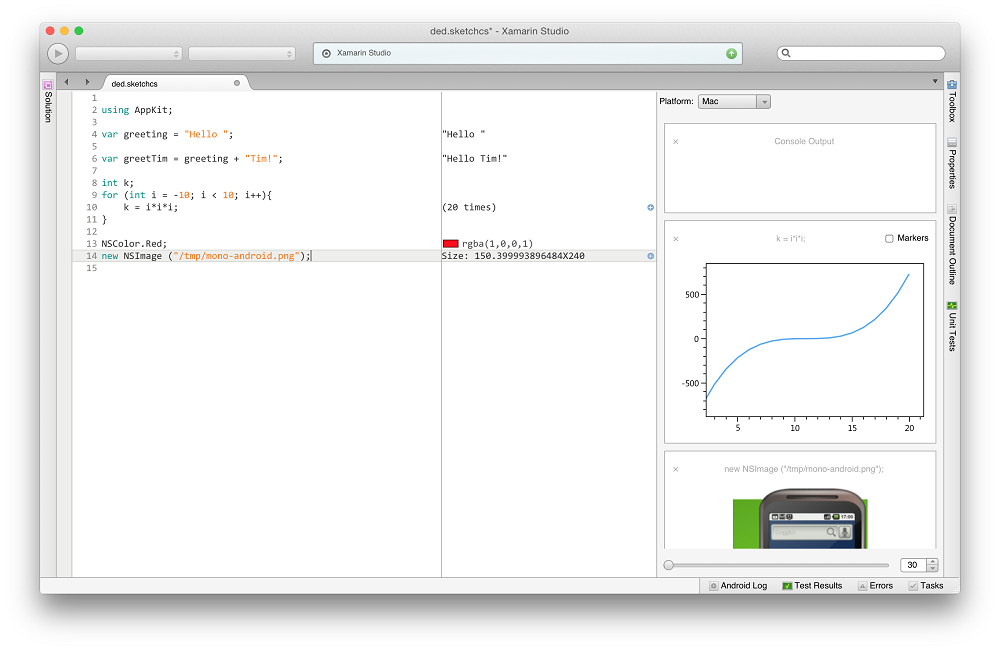Click the red color swatch next to rgba(1,0,0,1)

(x=450, y=244)
